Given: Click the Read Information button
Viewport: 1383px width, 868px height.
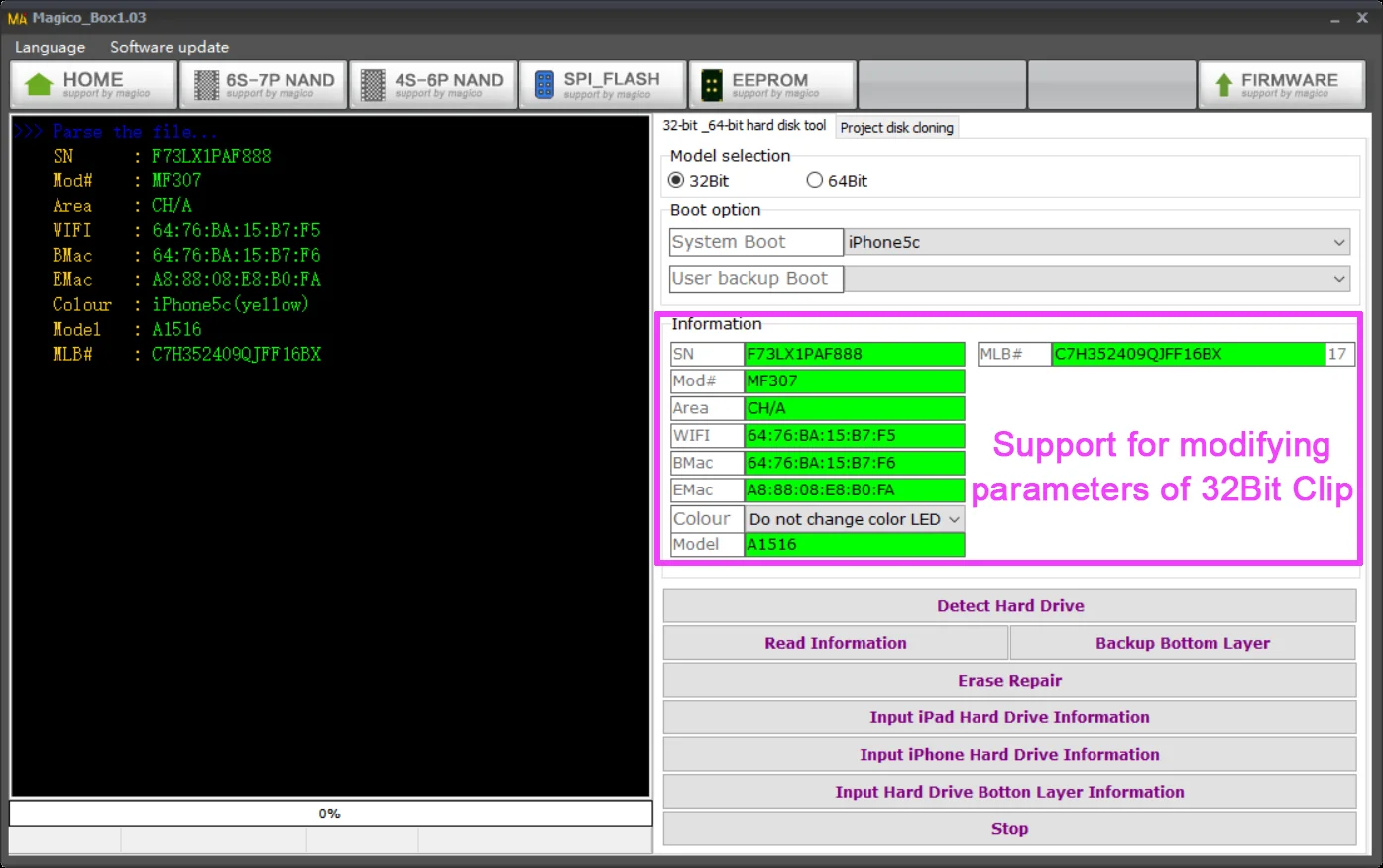Looking at the screenshot, I should [836, 643].
